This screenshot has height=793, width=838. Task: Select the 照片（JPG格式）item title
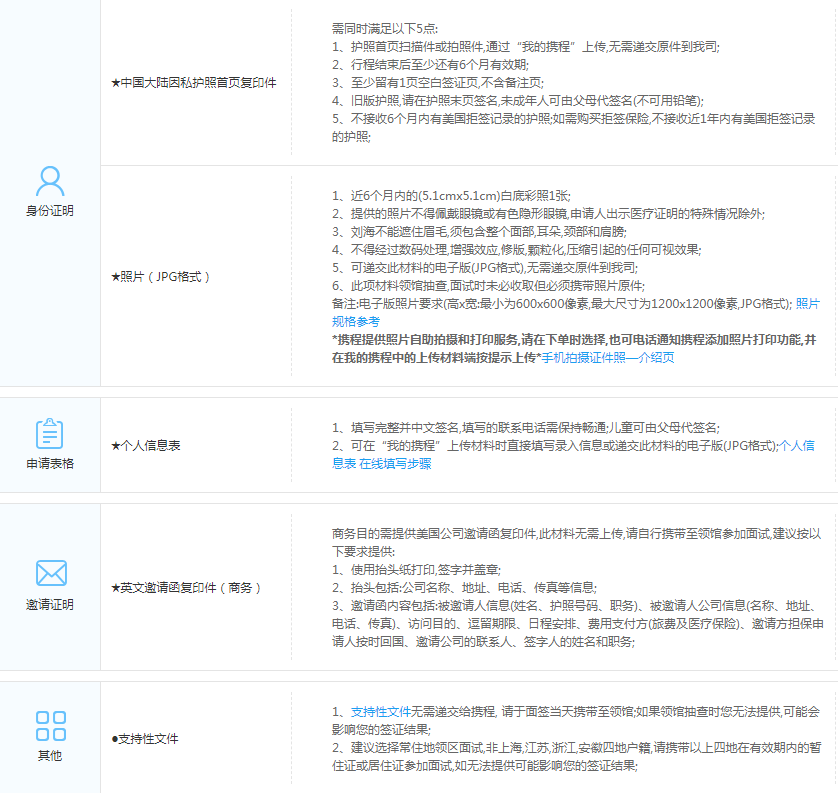coord(160,276)
